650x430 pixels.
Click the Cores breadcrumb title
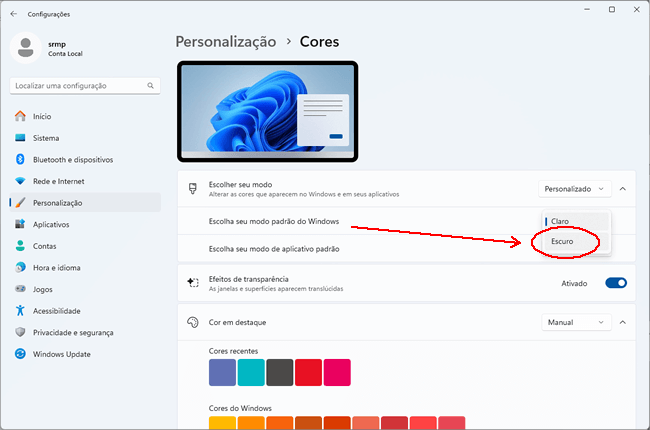pos(319,42)
